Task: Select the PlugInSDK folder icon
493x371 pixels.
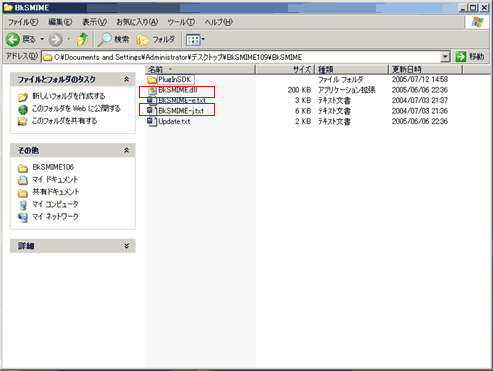Action: tap(152, 80)
